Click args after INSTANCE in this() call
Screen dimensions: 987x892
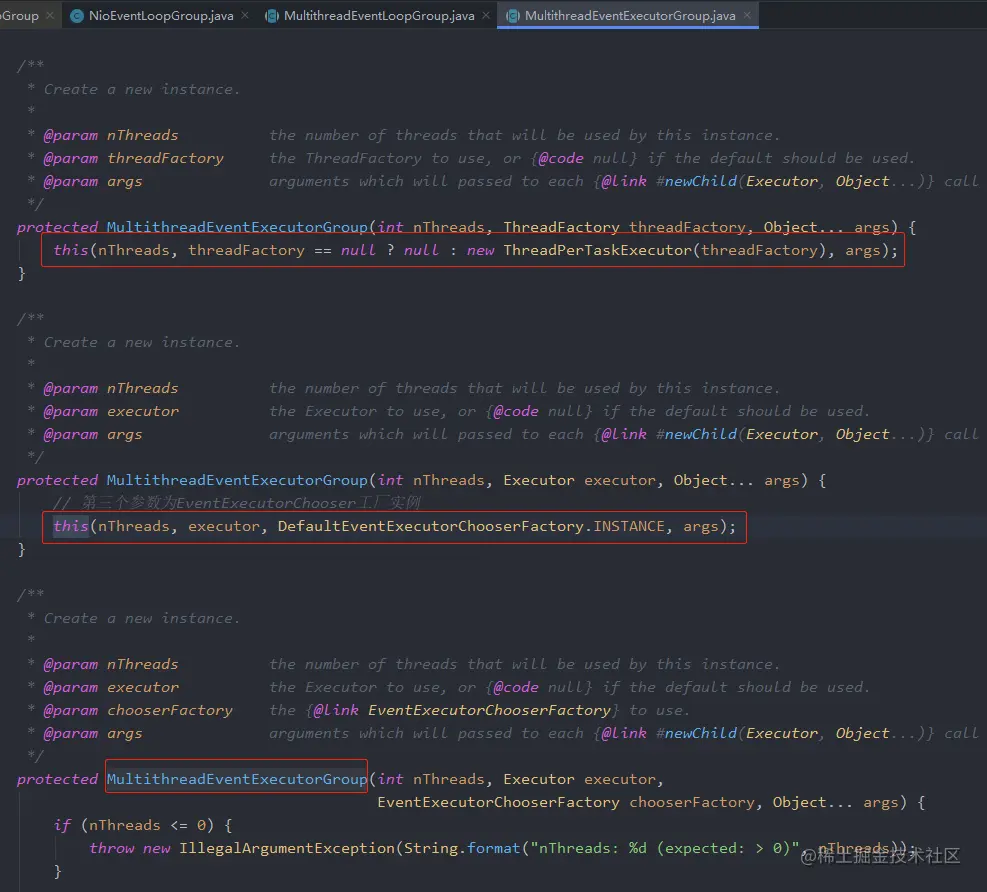[x=701, y=526]
